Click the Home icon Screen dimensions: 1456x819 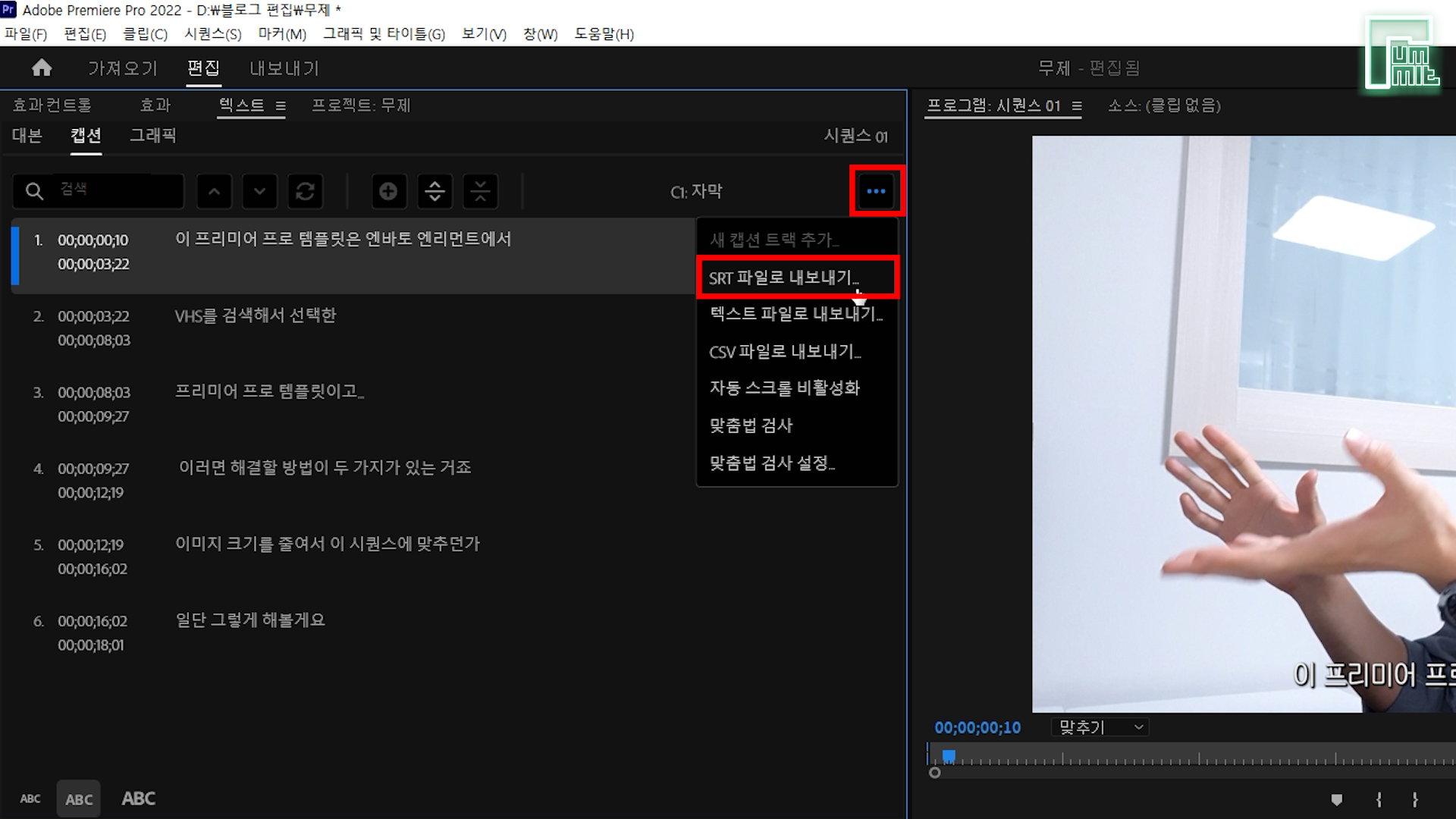(42, 68)
